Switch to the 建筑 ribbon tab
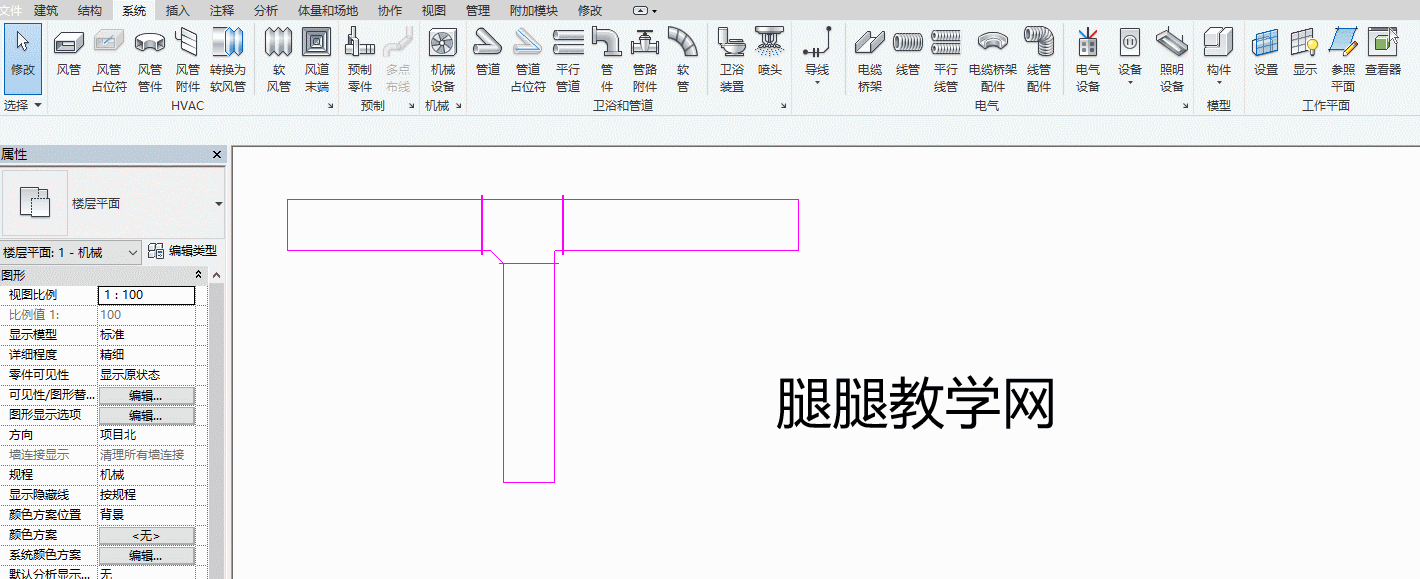 pyautogui.click(x=46, y=10)
